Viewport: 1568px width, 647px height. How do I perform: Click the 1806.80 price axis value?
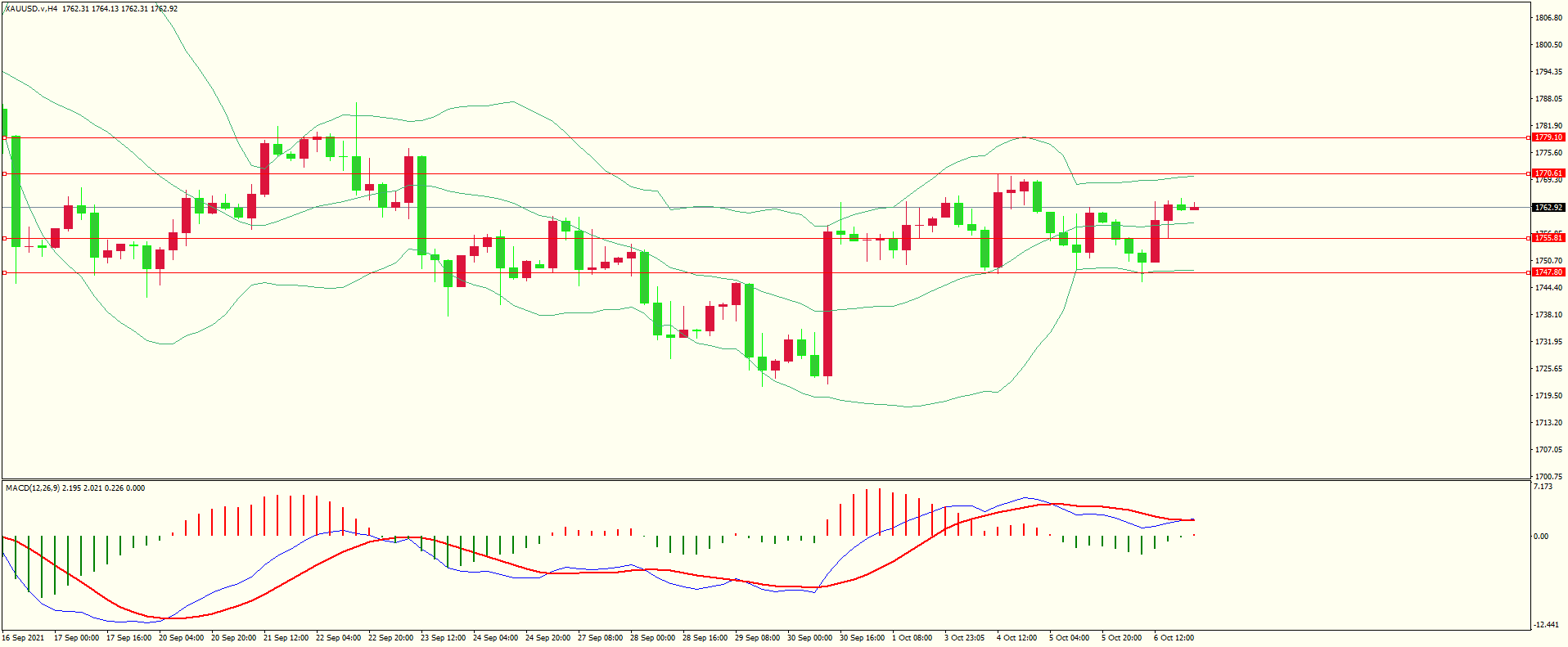1548,18
